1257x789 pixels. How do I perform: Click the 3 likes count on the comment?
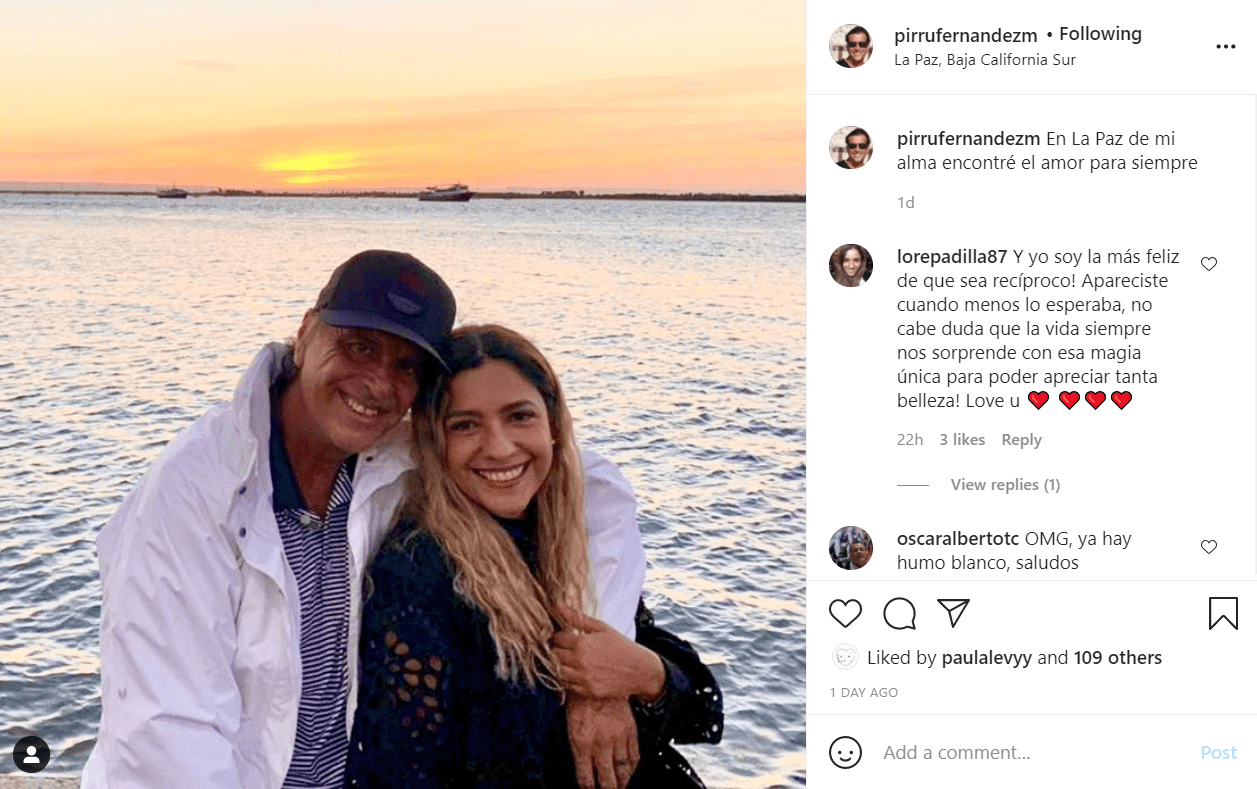click(x=961, y=439)
